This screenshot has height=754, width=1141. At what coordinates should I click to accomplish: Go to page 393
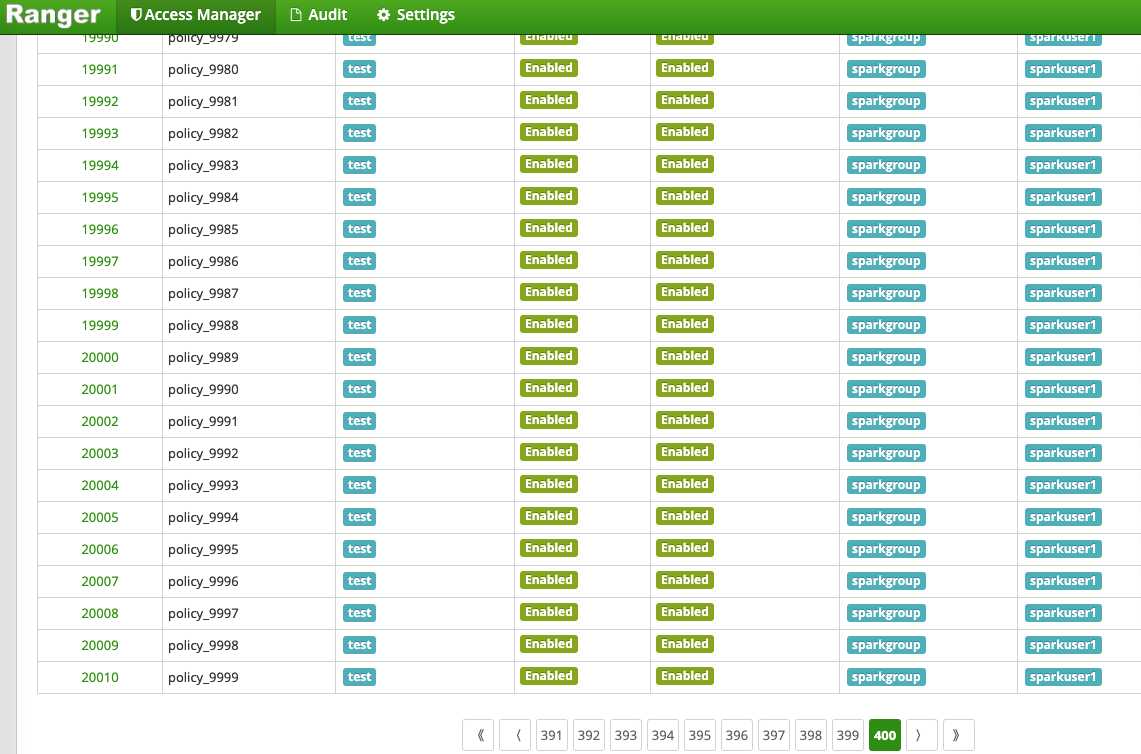pos(626,735)
